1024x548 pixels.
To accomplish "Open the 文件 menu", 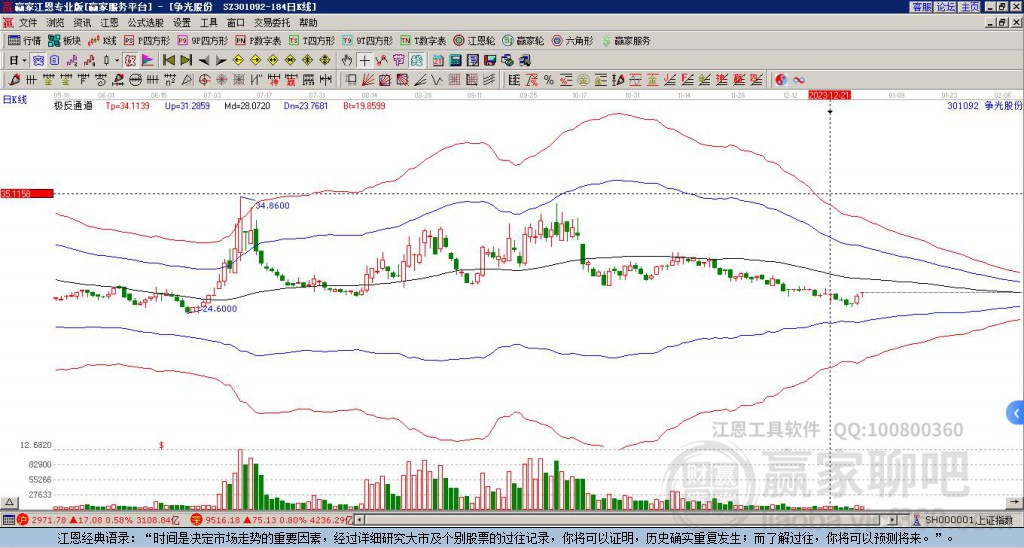I will click(28, 23).
